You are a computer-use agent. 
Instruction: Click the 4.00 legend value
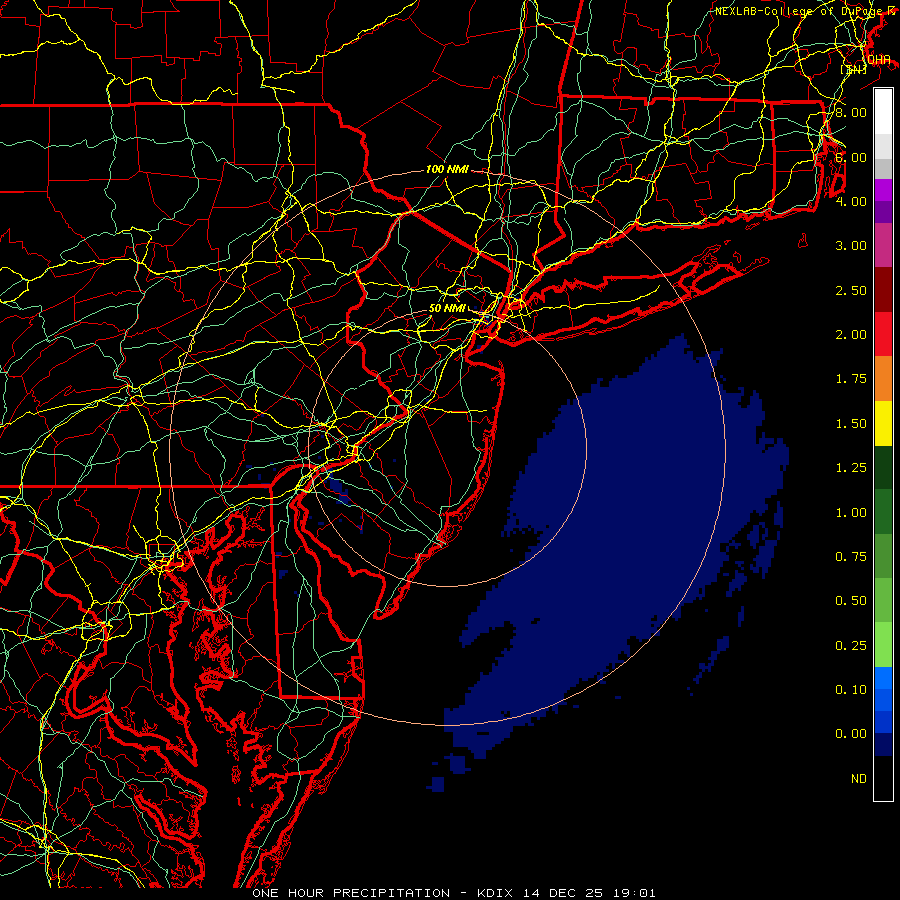click(x=850, y=201)
